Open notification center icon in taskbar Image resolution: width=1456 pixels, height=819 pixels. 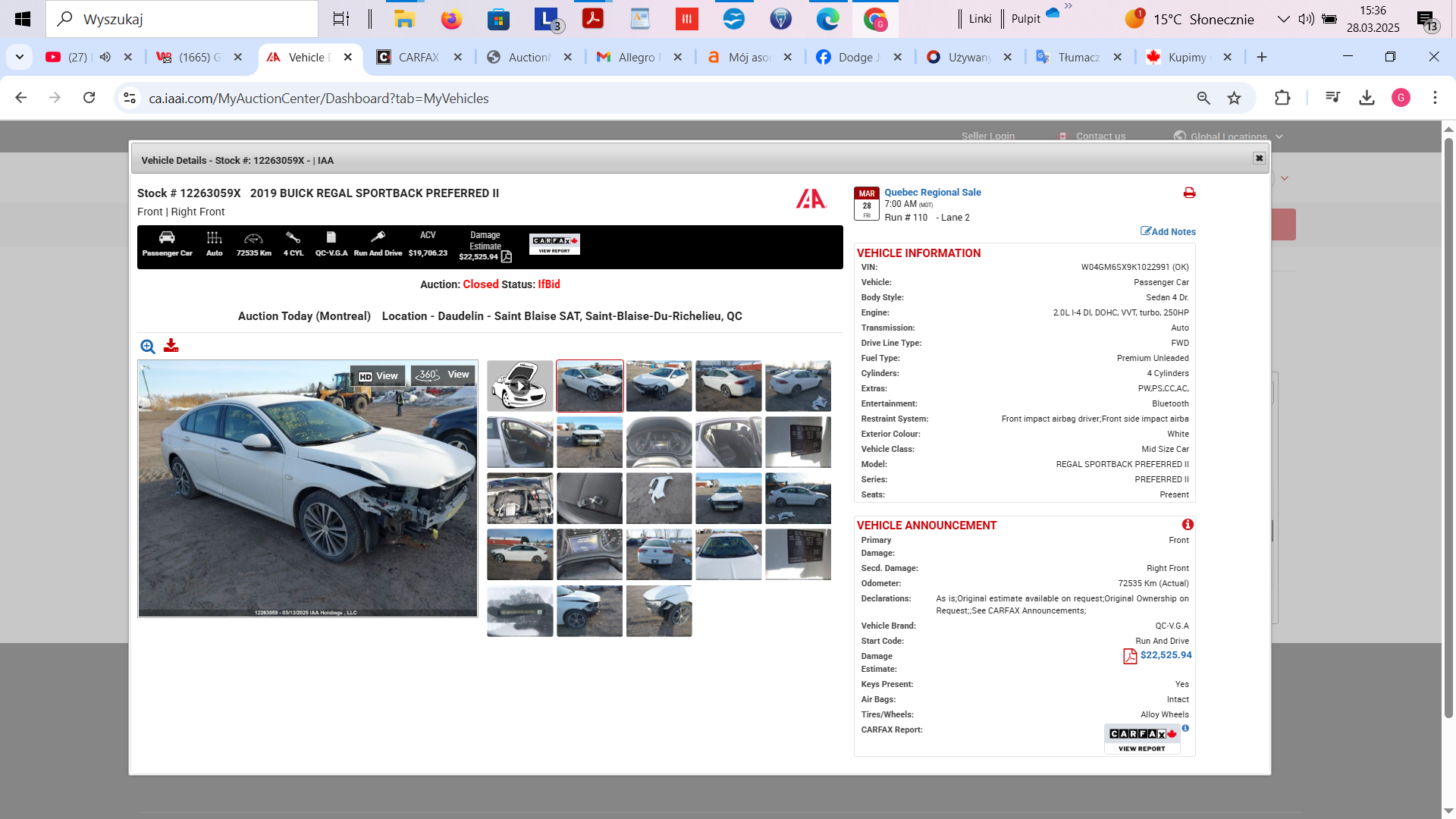point(1428,20)
